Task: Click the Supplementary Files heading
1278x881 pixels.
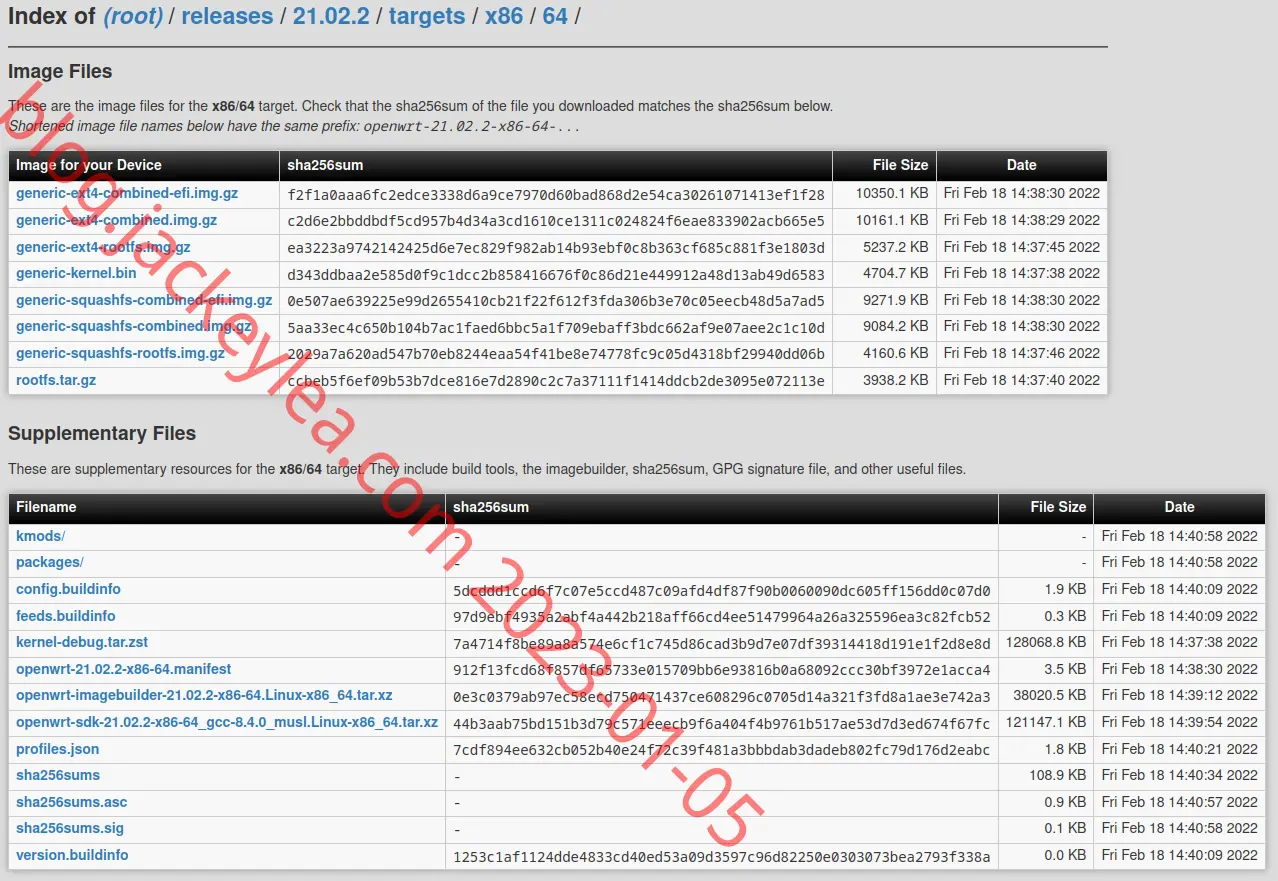Action: pos(102,434)
